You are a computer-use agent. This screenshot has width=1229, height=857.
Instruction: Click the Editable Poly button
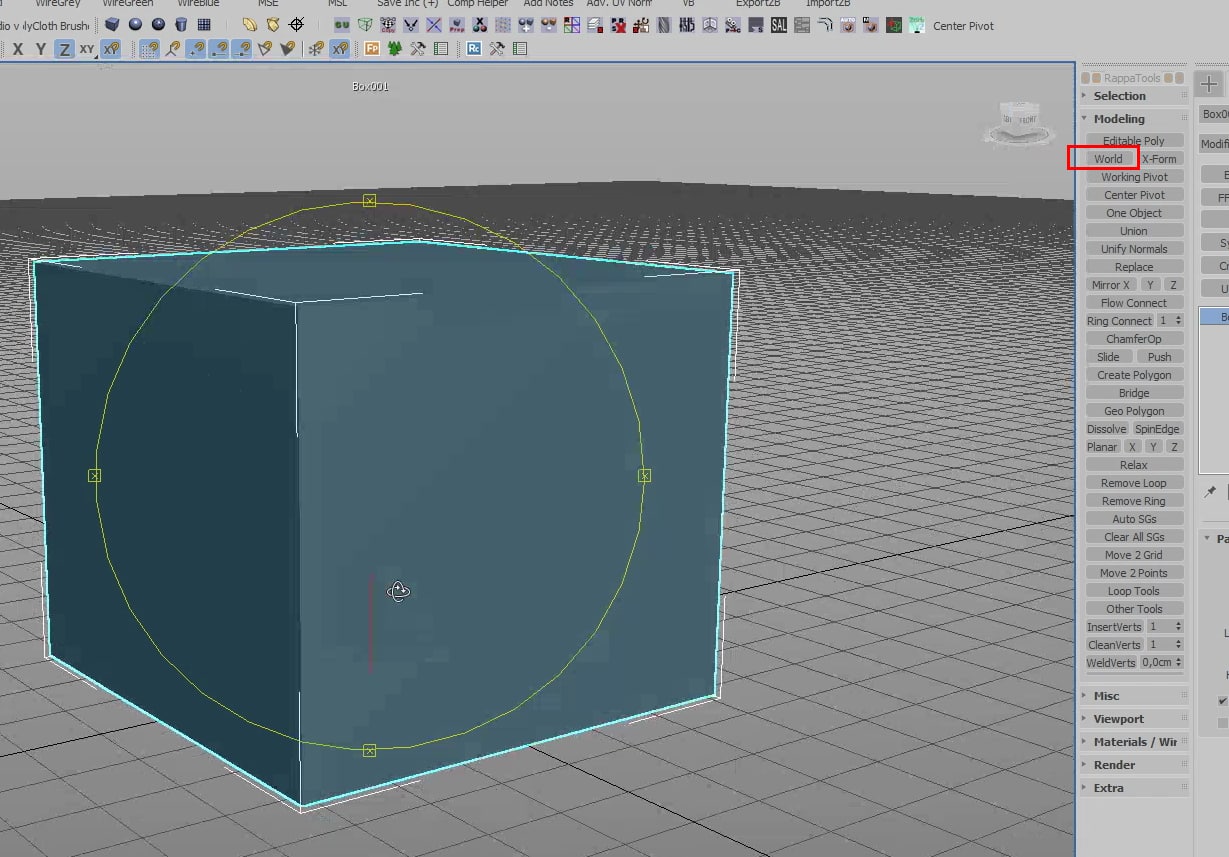pos(1134,141)
